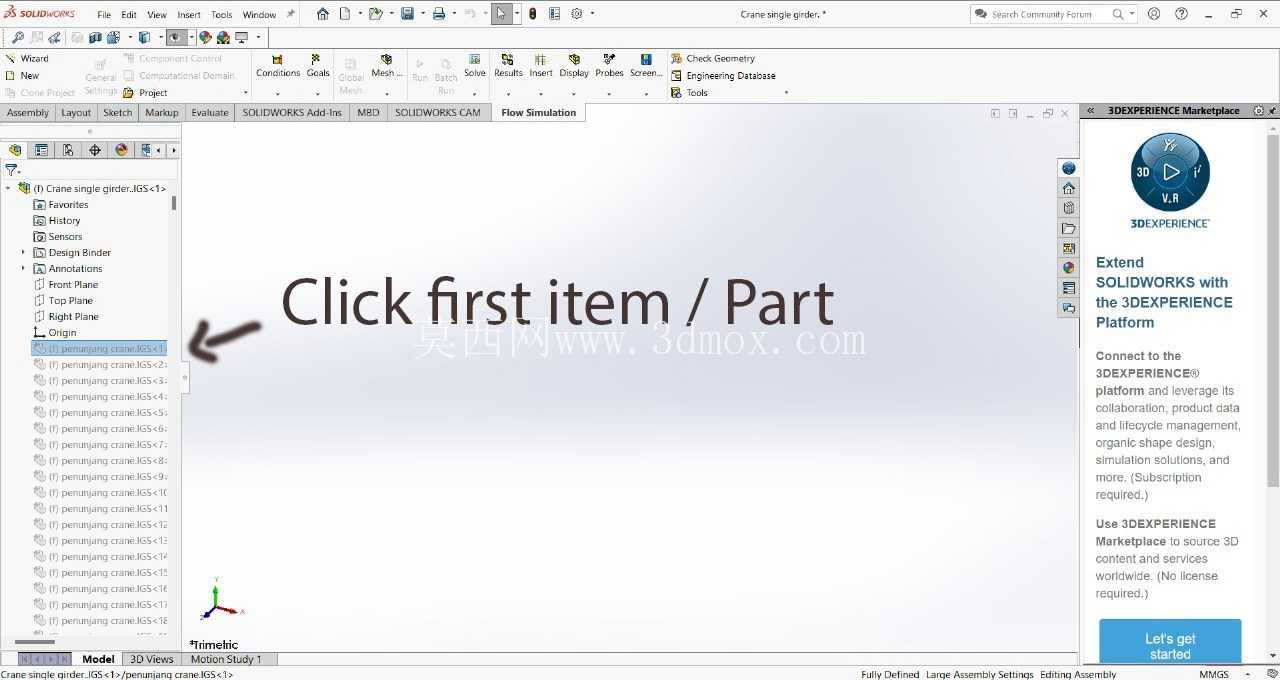The image size is (1280, 680).
Task: Click the Save icon in top toolbar
Action: click(407, 14)
